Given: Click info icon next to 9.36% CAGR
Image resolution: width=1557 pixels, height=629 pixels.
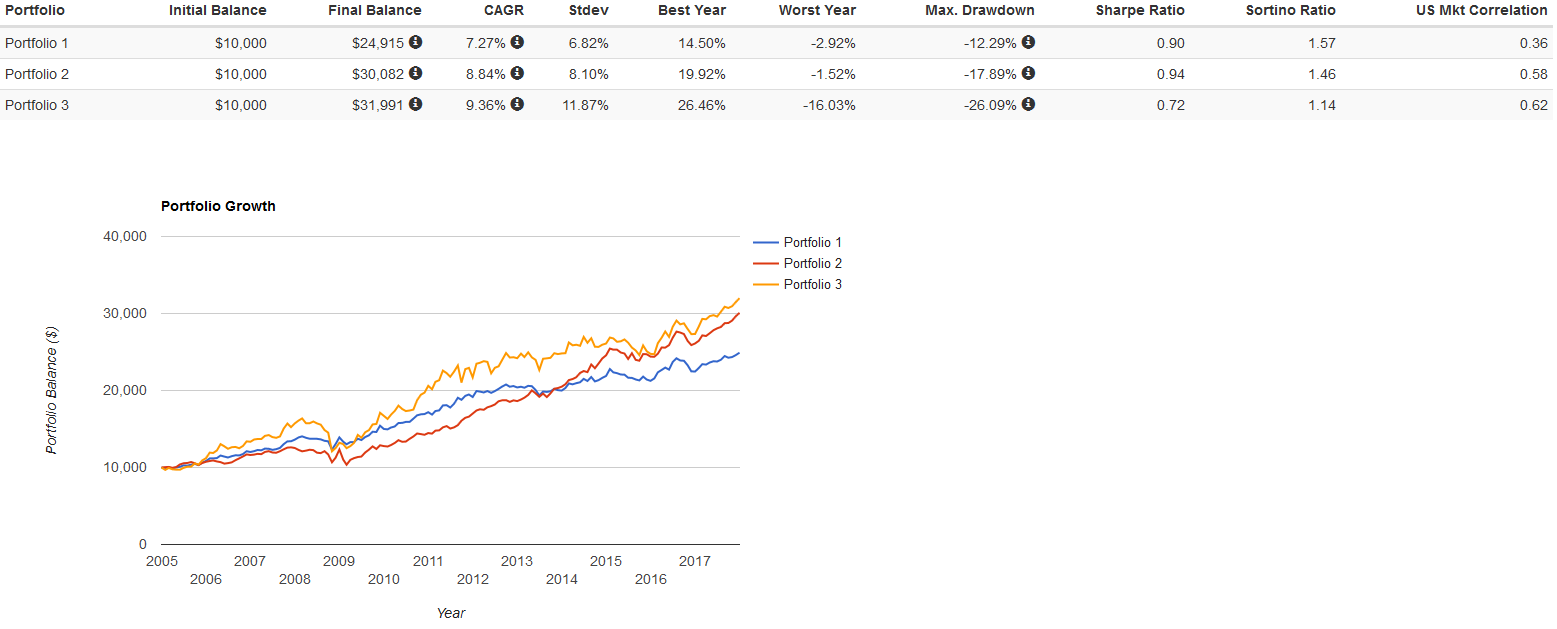Looking at the screenshot, I should [x=517, y=104].
